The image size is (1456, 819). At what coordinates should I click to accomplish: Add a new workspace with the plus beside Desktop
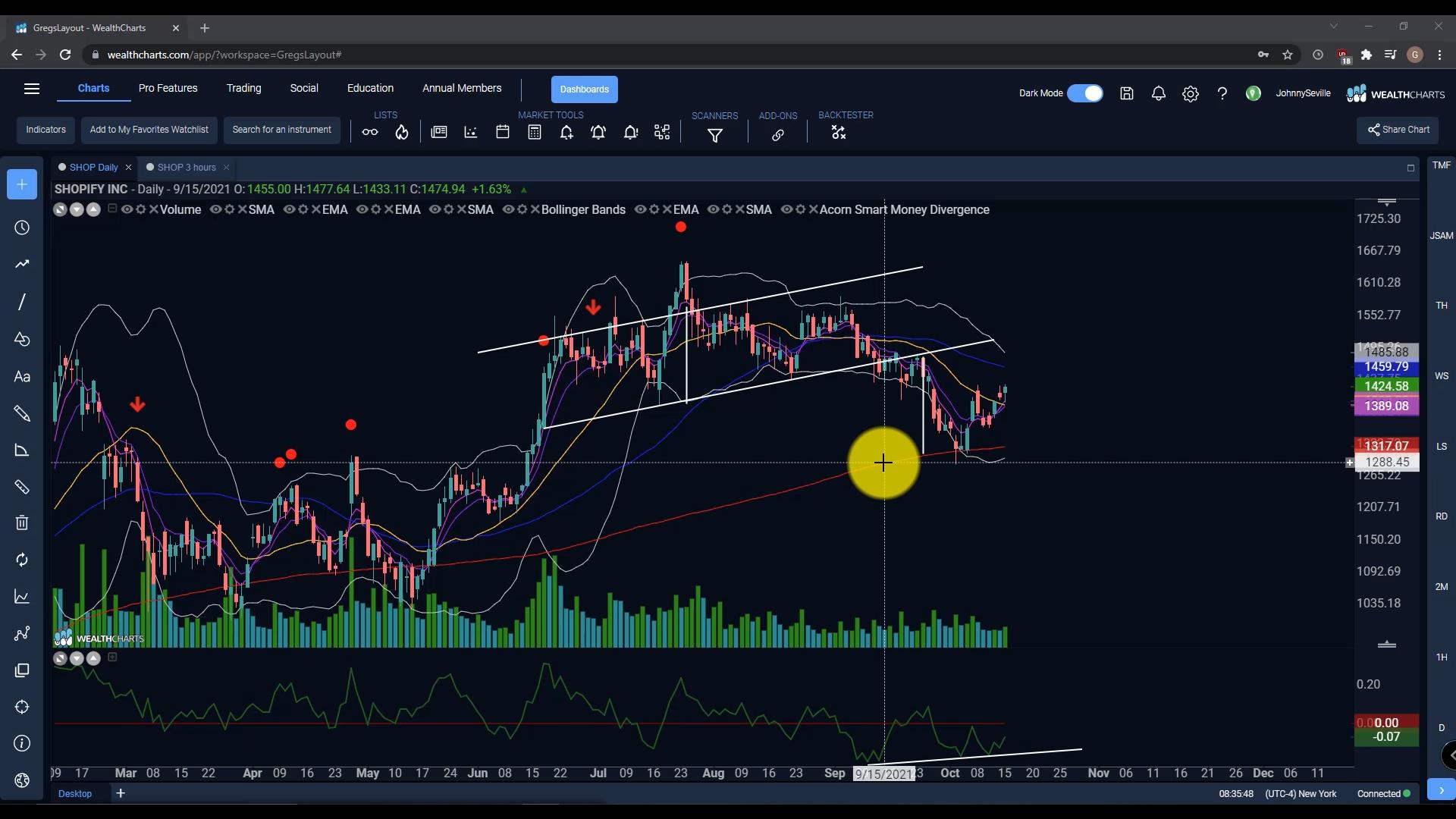tap(121, 793)
